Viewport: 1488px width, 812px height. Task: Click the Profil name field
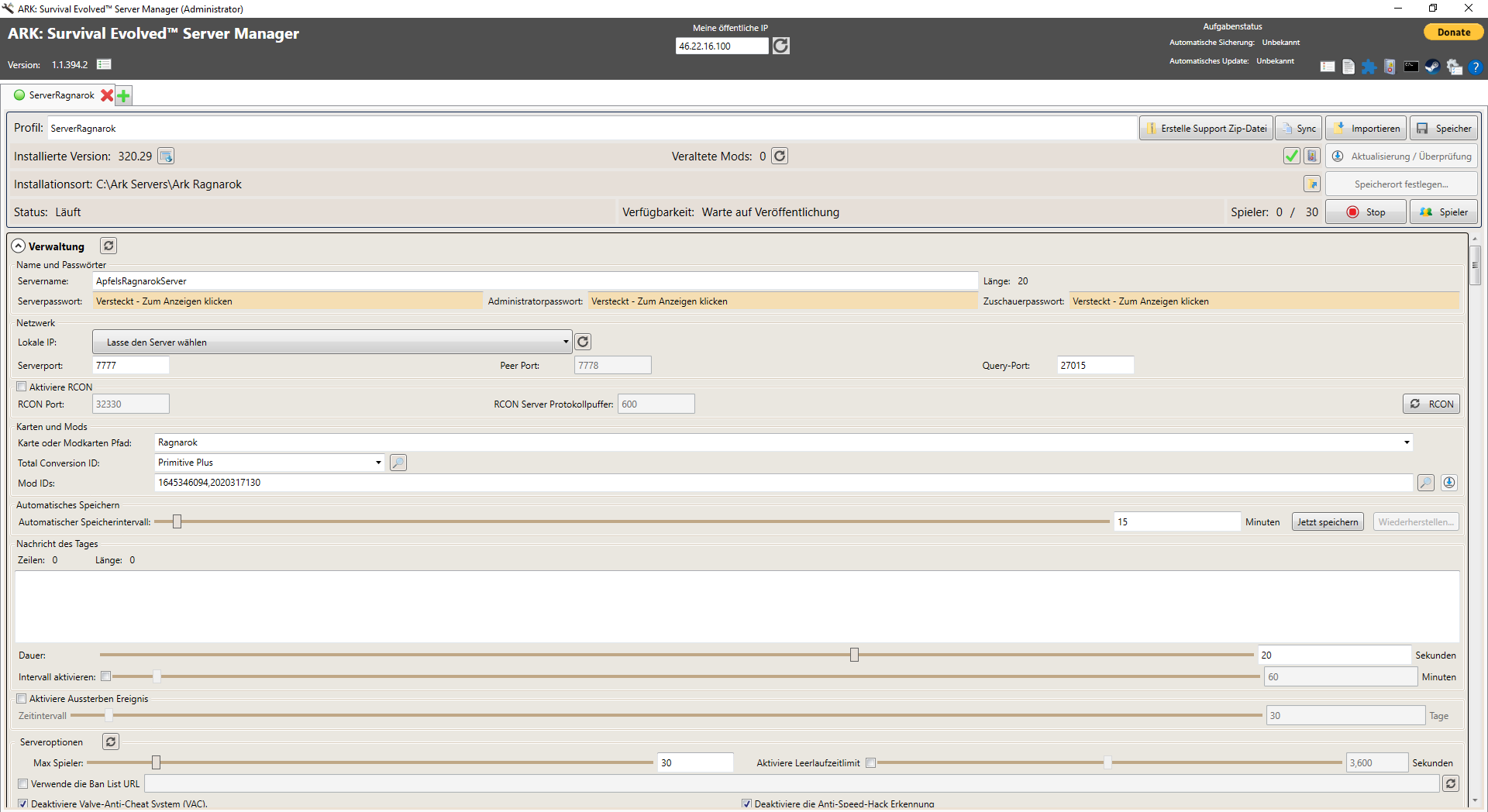(592, 129)
